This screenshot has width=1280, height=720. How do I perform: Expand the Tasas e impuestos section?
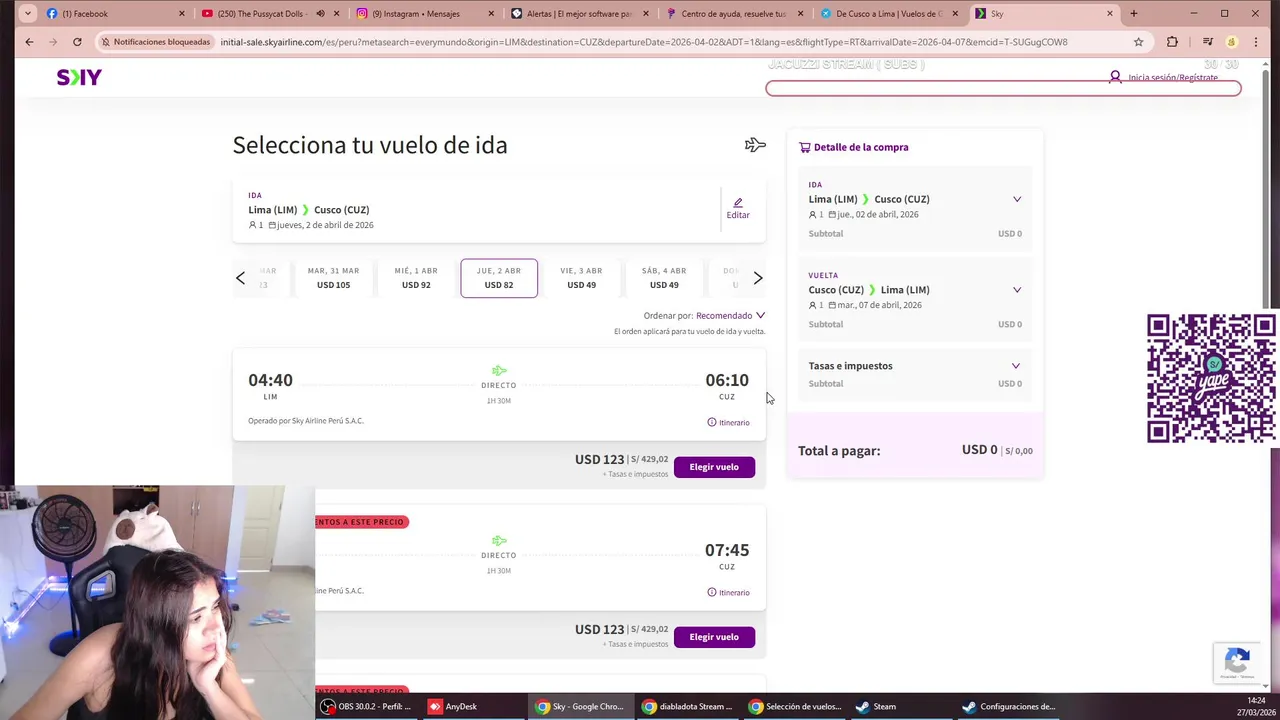pos(1016,366)
